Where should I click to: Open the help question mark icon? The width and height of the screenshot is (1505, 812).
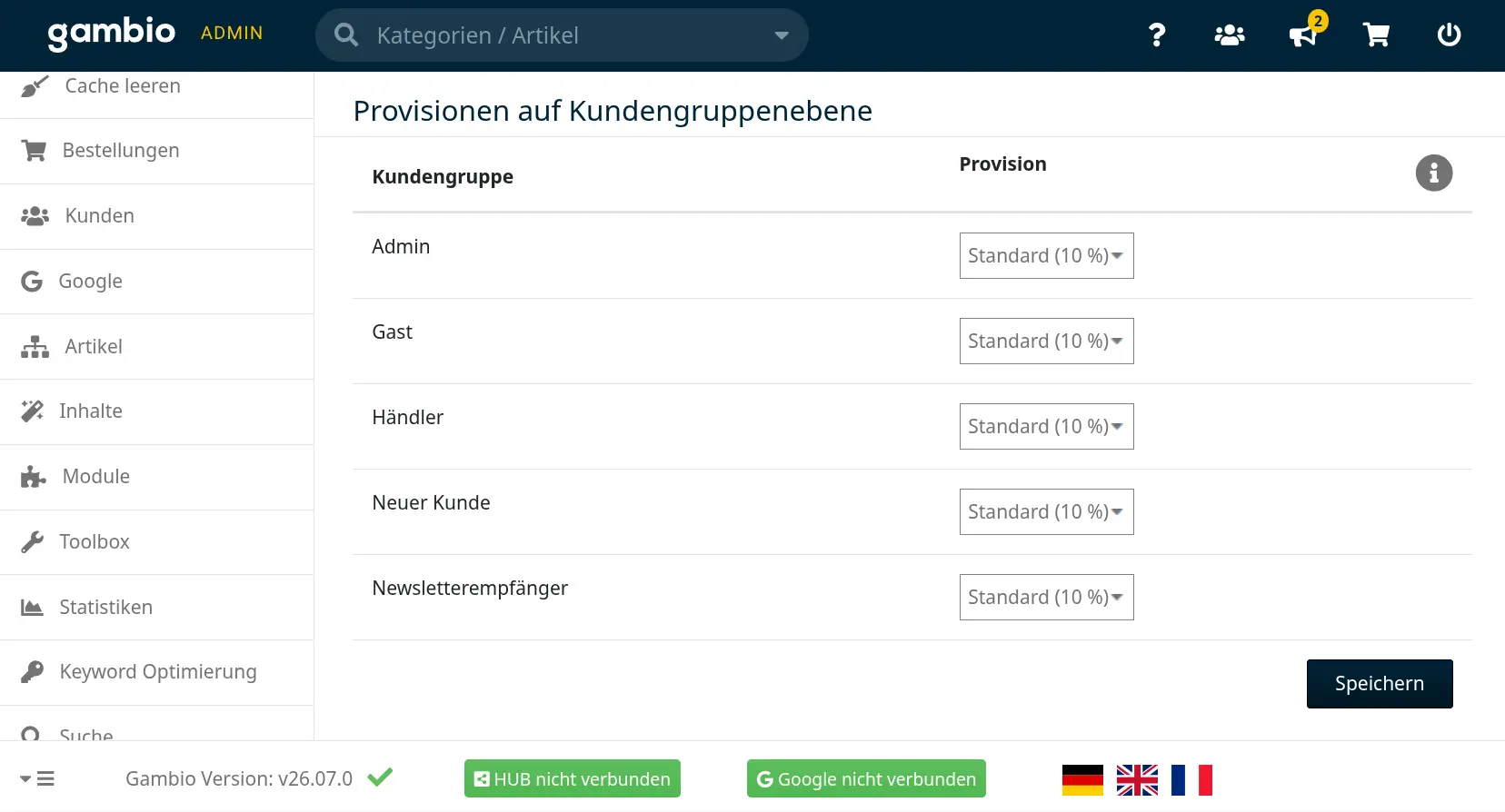[x=1156, y=35]
